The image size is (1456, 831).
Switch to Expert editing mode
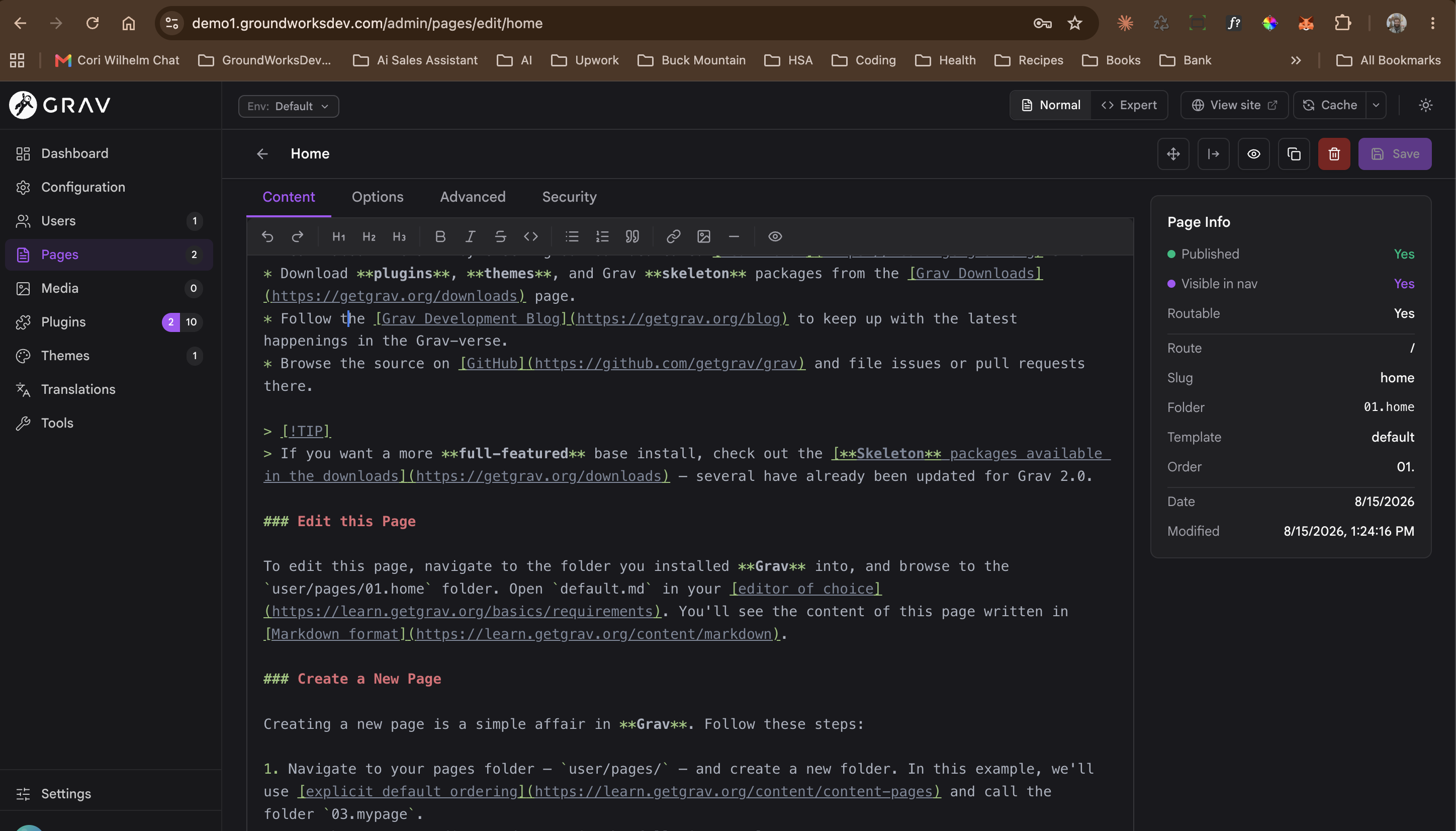pos(1129,105)
